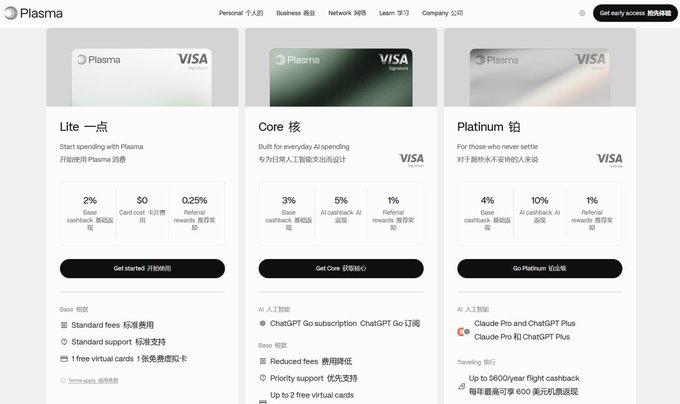
Task: Click the Visa Infinite logo in Platinum details
Action: [x=609, y=160]
